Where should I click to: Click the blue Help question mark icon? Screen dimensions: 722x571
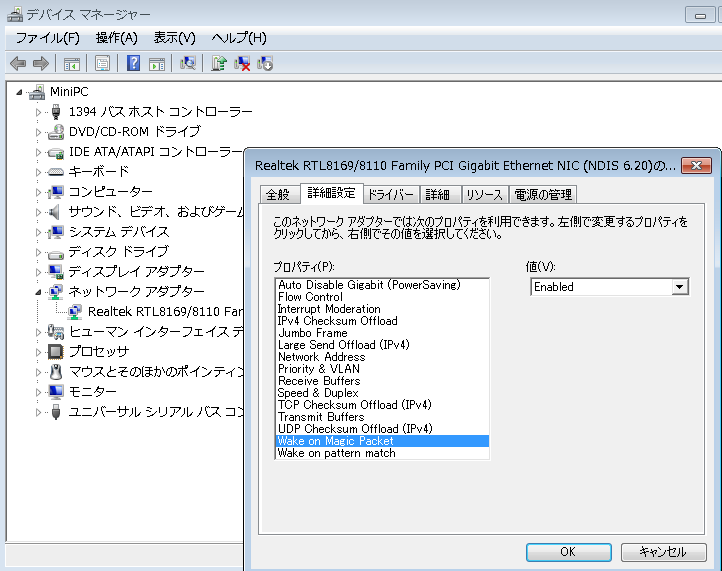pos(133,63)
